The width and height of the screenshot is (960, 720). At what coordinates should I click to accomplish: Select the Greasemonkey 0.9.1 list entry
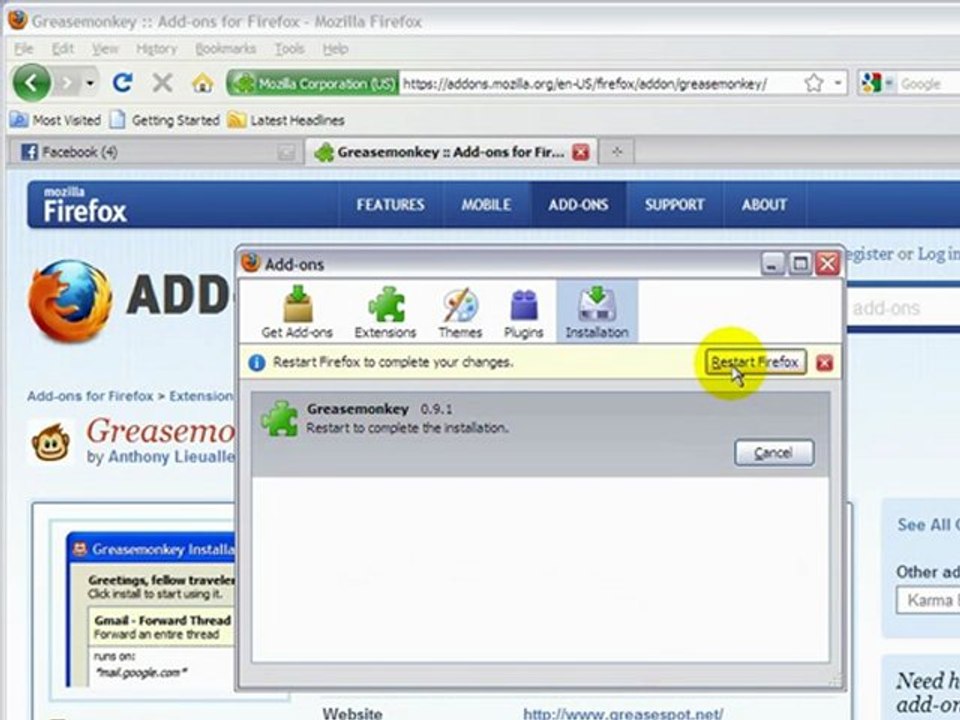point(540,435)
